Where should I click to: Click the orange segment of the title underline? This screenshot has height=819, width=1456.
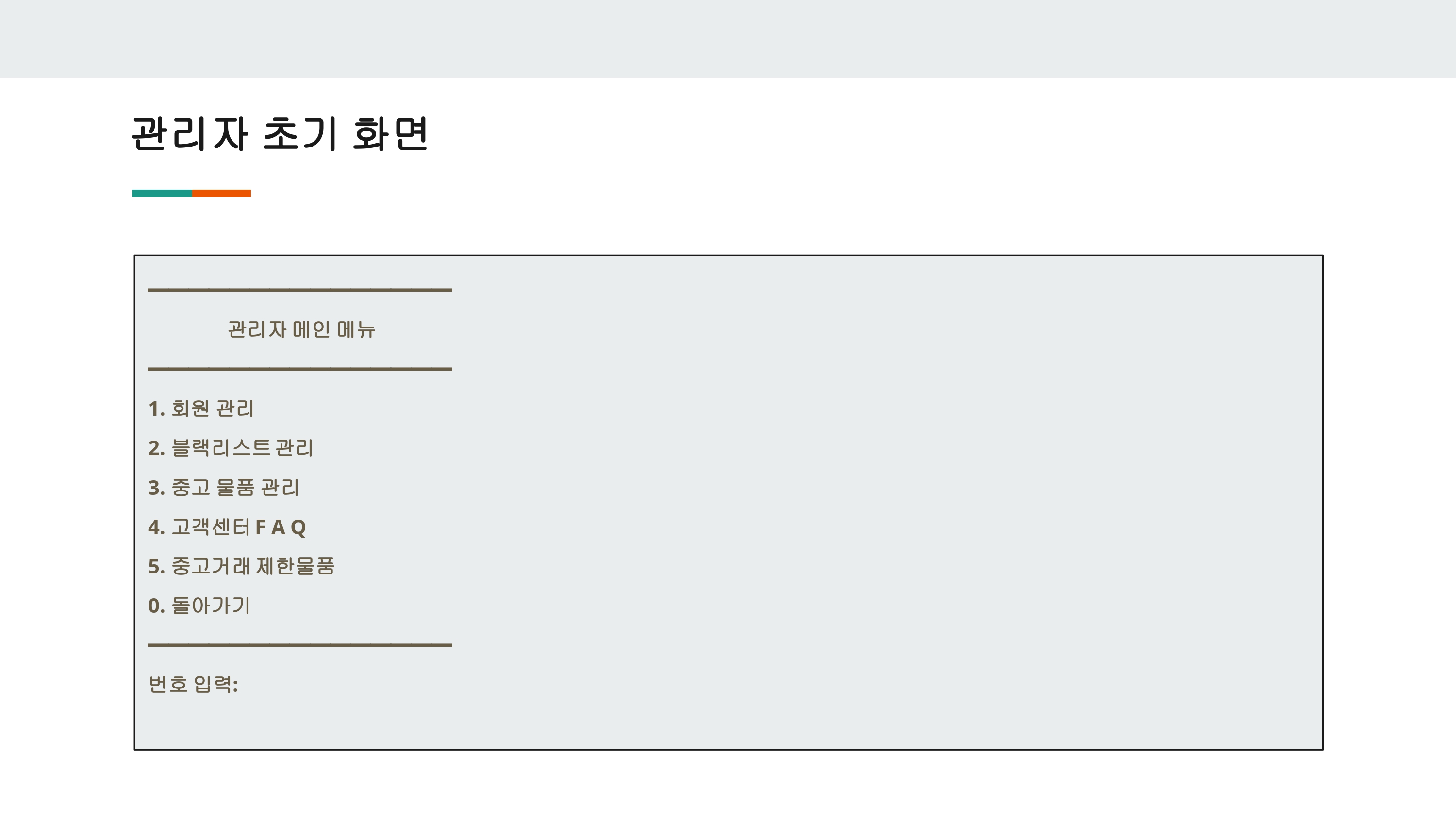pyautogui.click(x=221, y=193)
